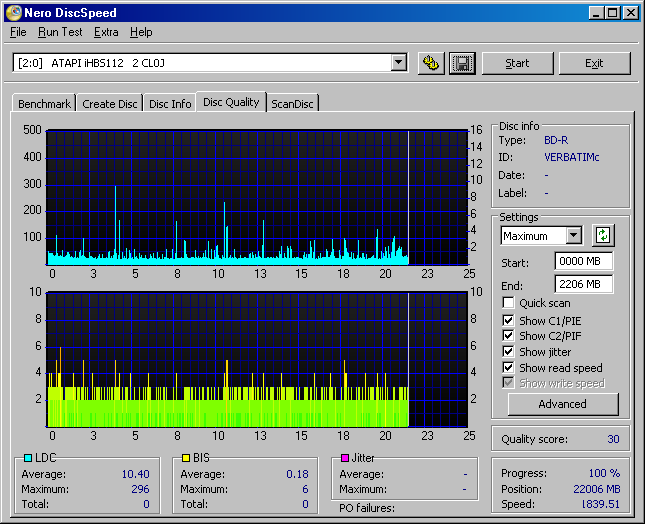Switch to the ScanDisc tab
Viewport: 645px width, 524px height.
point(292,104)
